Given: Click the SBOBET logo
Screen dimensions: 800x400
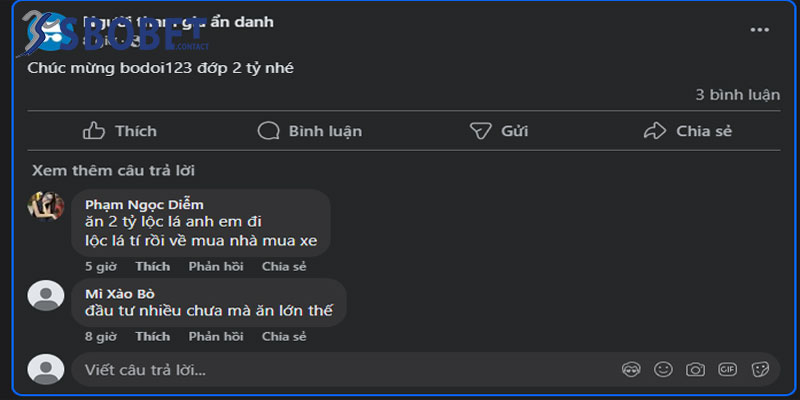Looking at the screenshot, I should coord(100,37).
